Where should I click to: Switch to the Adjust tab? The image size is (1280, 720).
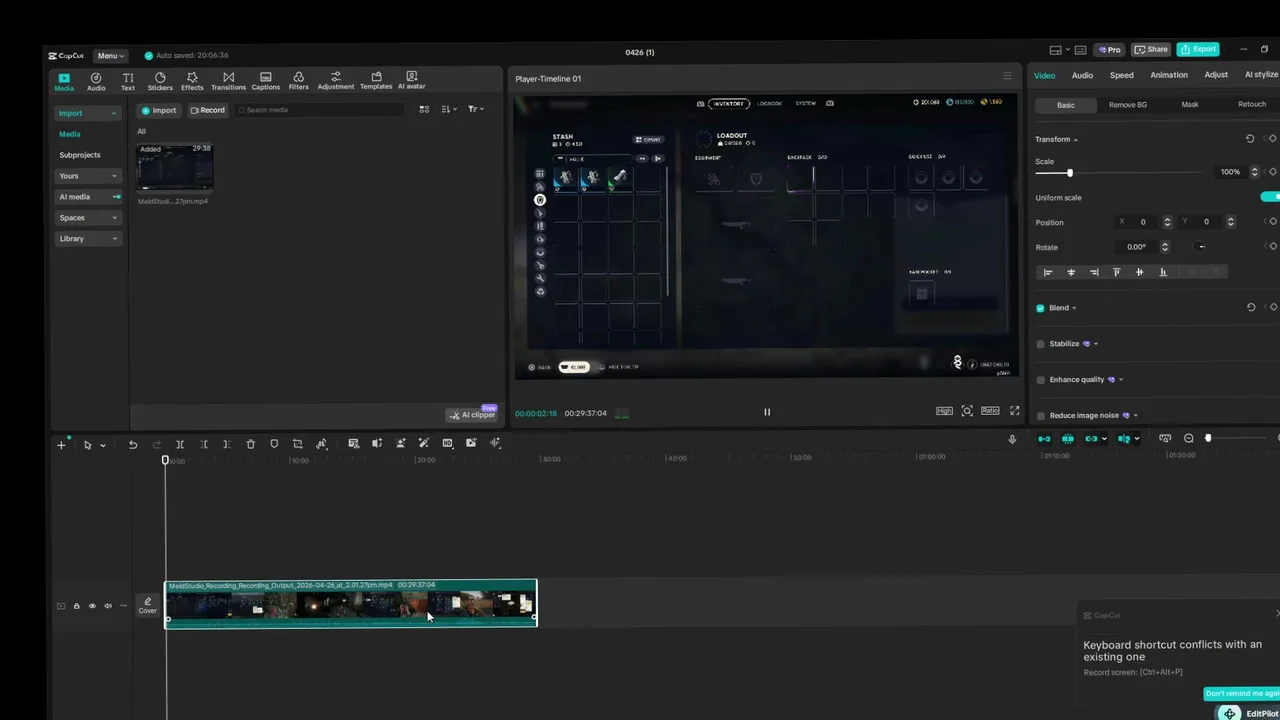1216,75
